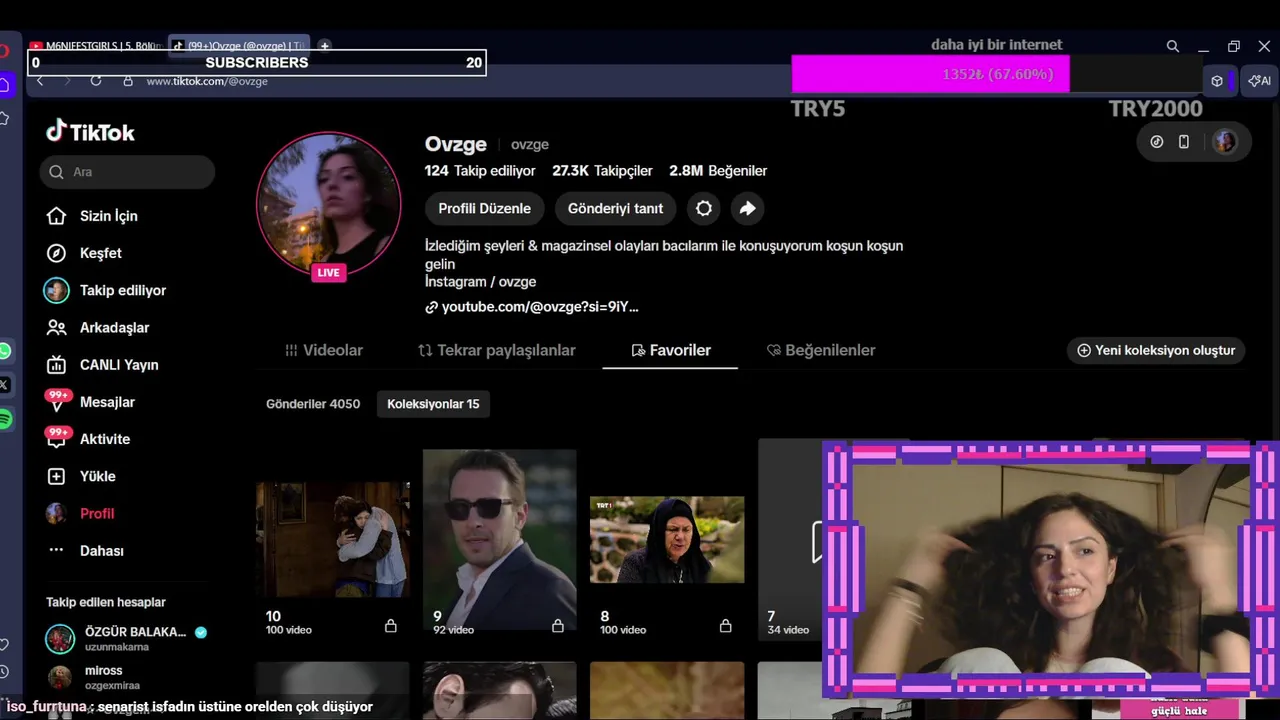Click the tiktok.com/@ovzge address bar
The image size is (1280, 720).
coord(207,81)
